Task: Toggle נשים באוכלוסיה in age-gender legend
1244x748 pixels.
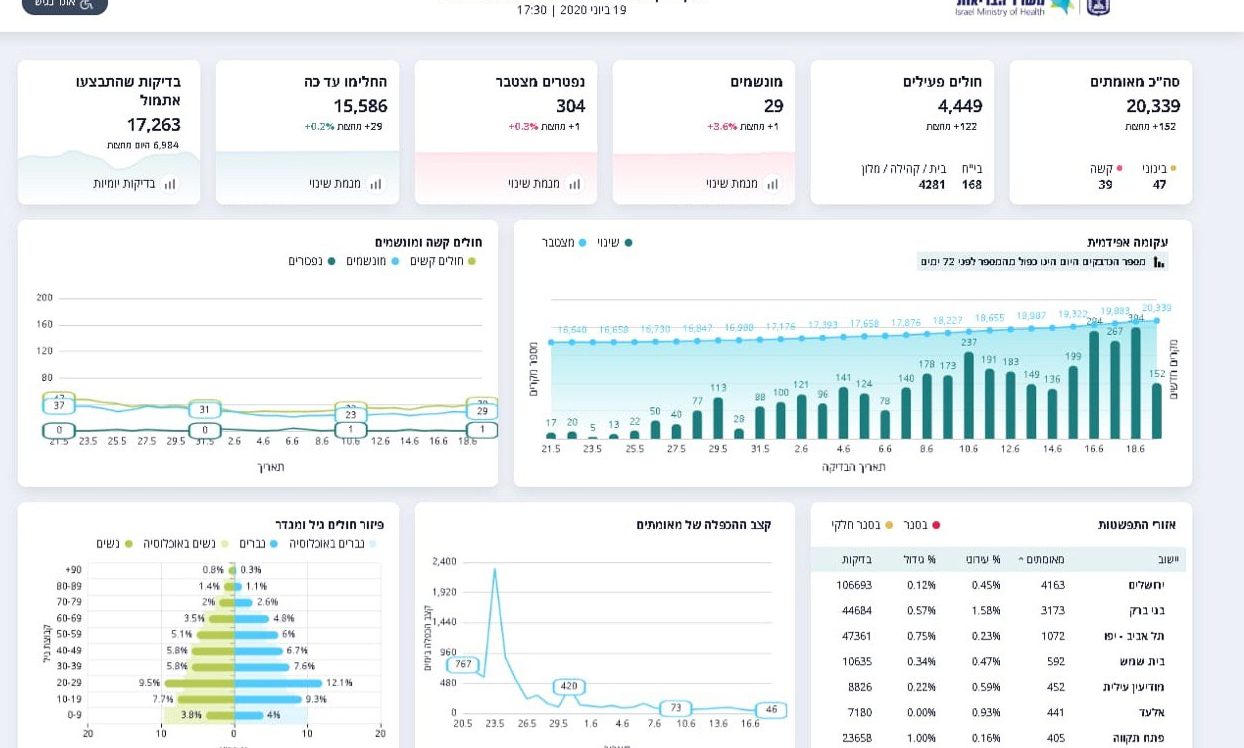Action: click(x=184, y=544)
